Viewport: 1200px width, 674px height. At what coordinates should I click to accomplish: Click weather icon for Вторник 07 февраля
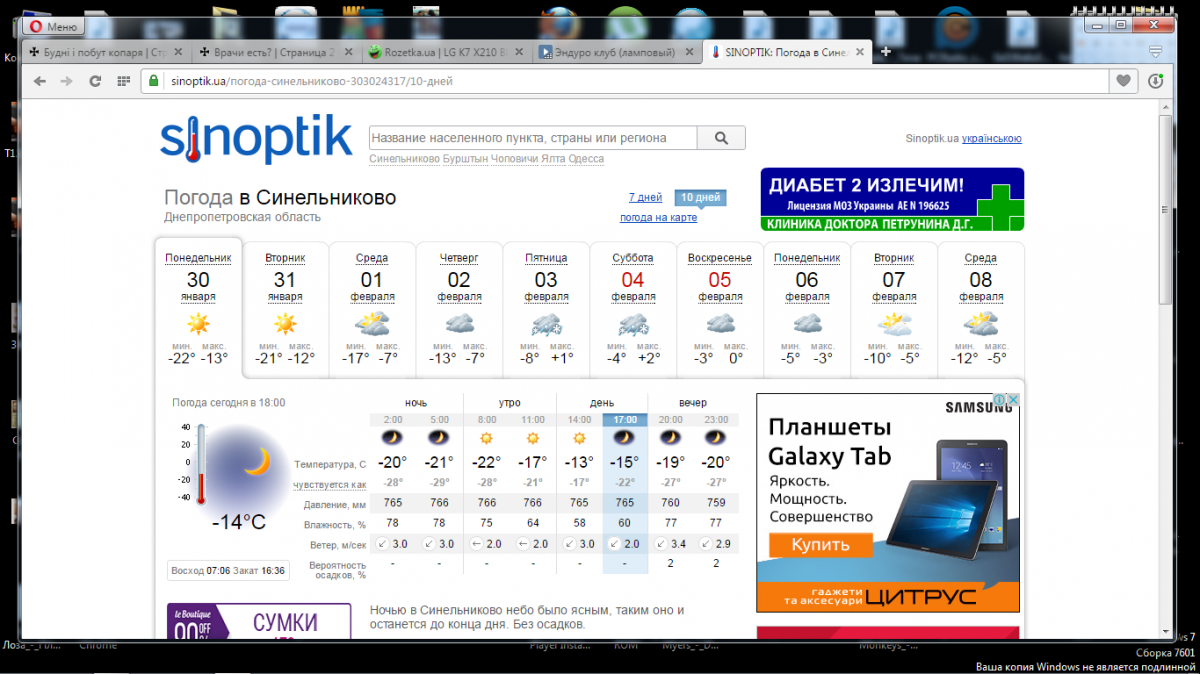click(x=894, y=323)
